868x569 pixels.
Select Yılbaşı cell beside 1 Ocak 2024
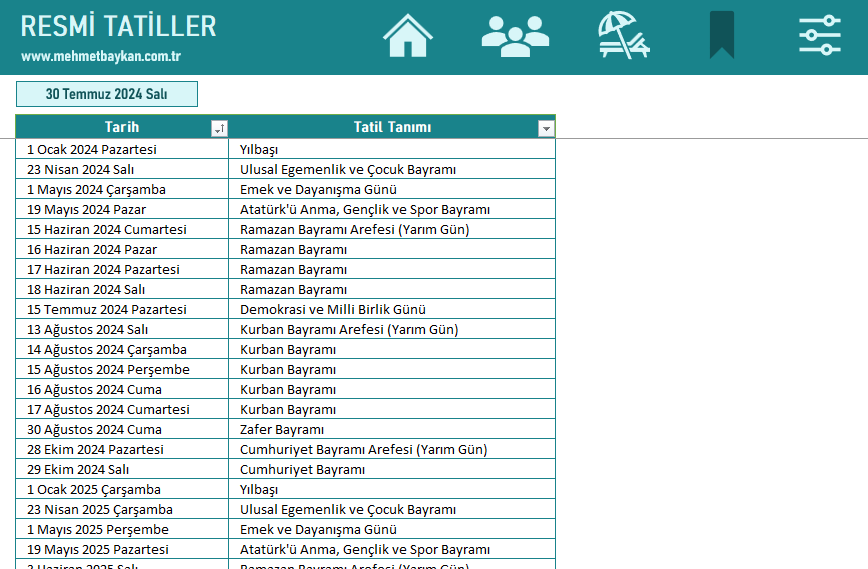point(392,149)
